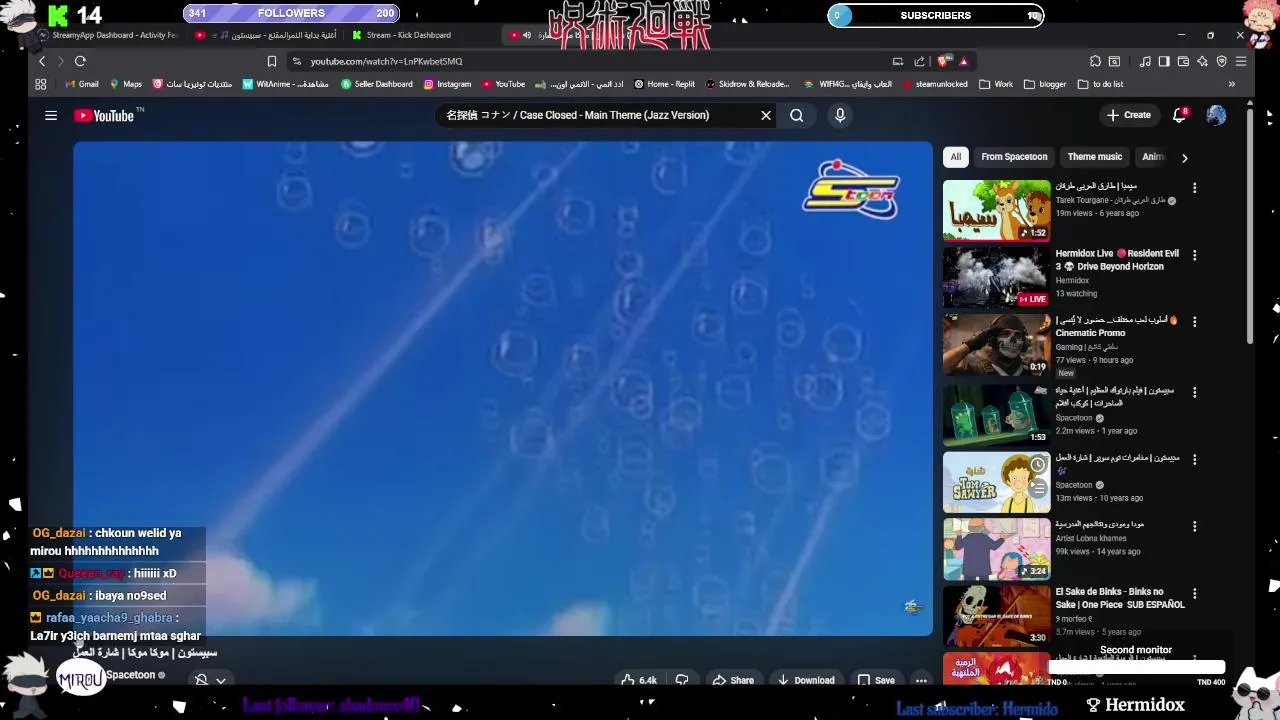Open options for Cinematic Promo video
The image size is (1280, 720).
[x=1194, y=322]
